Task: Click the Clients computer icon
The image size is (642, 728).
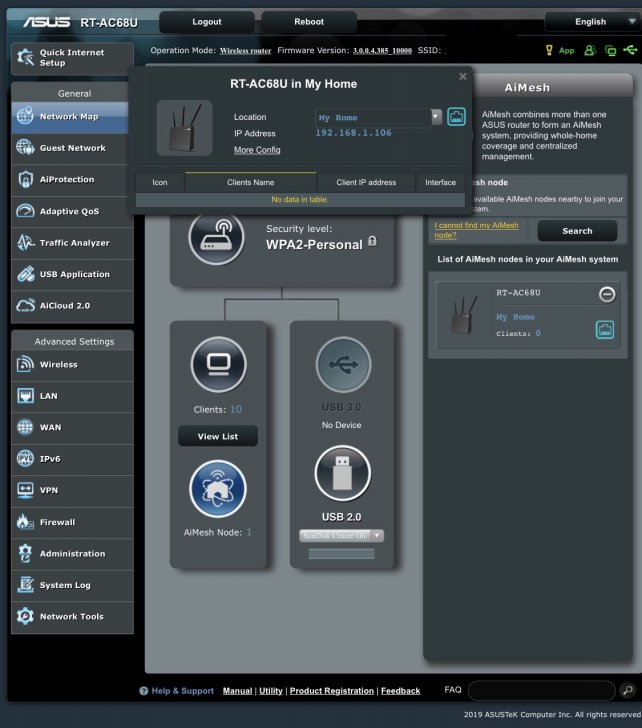Action: coord(219,364)
